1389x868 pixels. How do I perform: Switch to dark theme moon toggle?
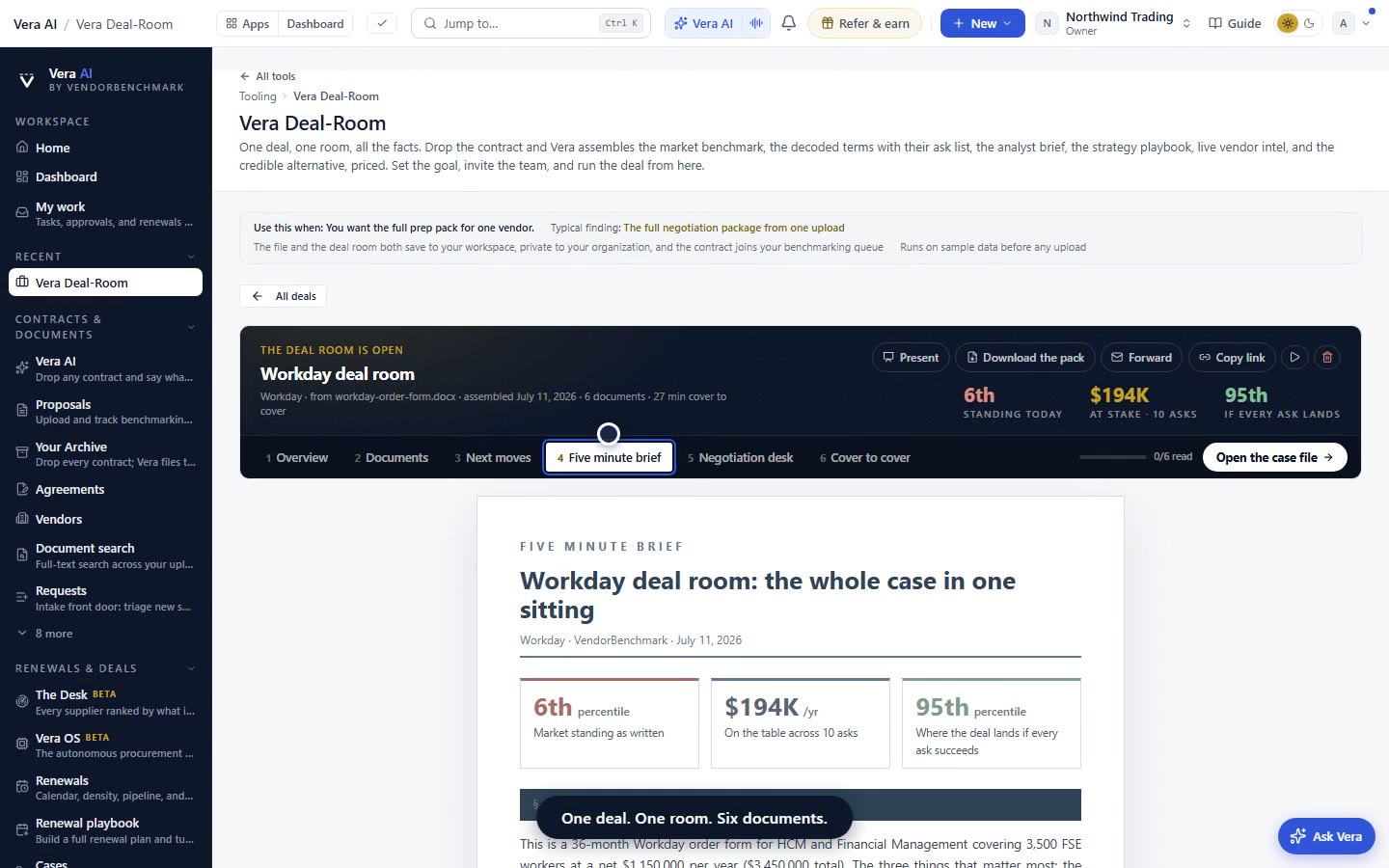point(1309,23)
